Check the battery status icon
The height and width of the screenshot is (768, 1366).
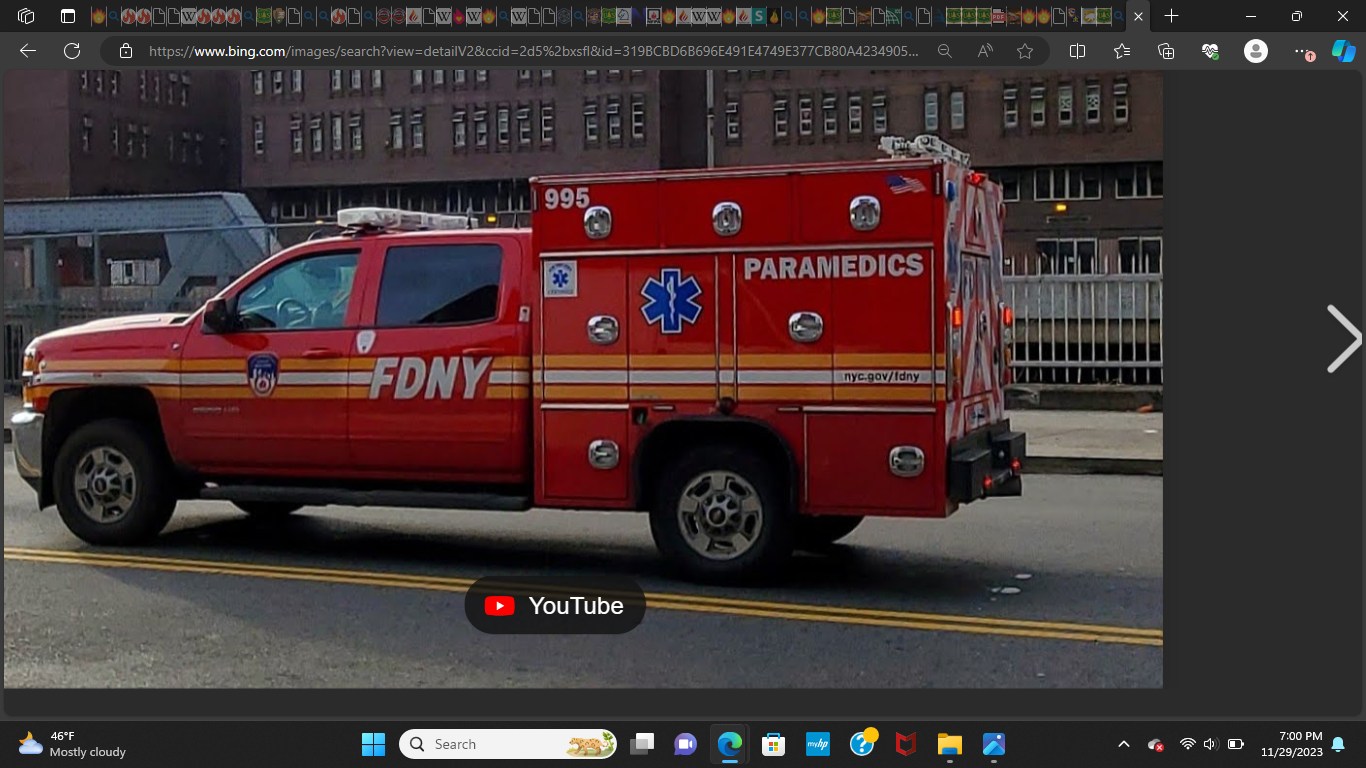(1236, 744)
